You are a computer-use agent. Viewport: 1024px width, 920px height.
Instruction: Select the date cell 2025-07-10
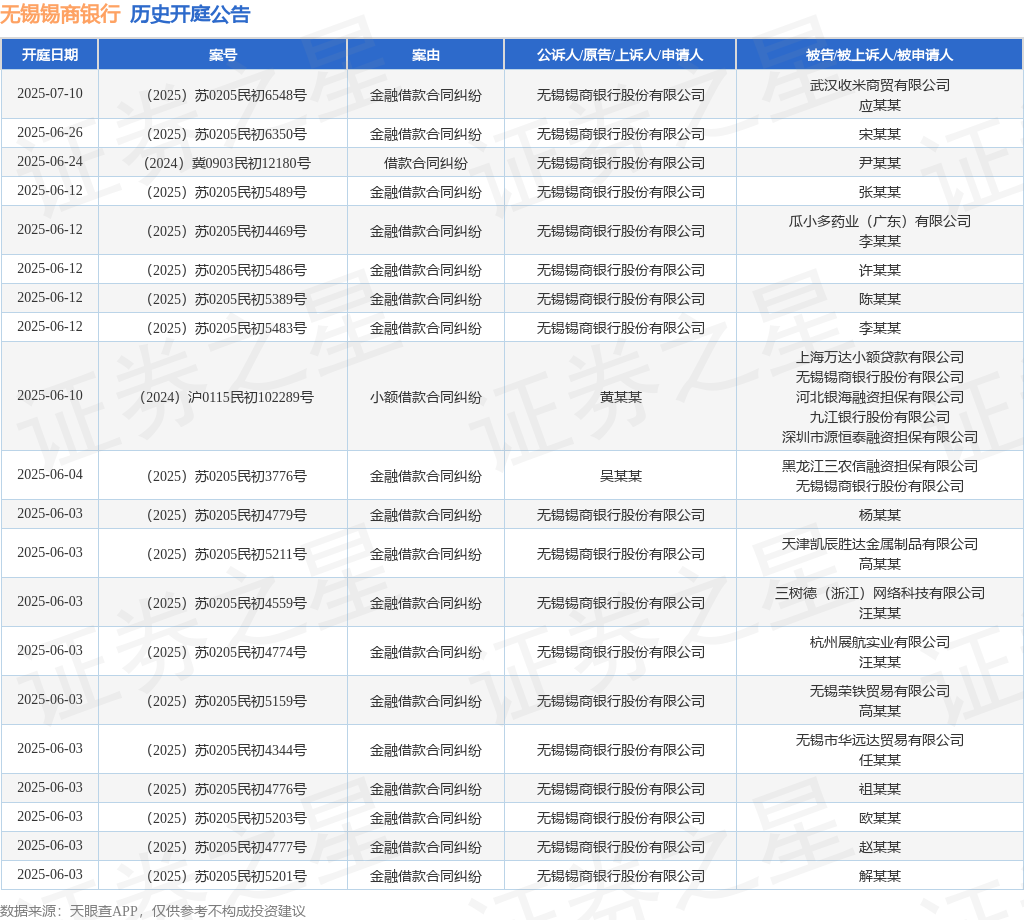[50, 93]
